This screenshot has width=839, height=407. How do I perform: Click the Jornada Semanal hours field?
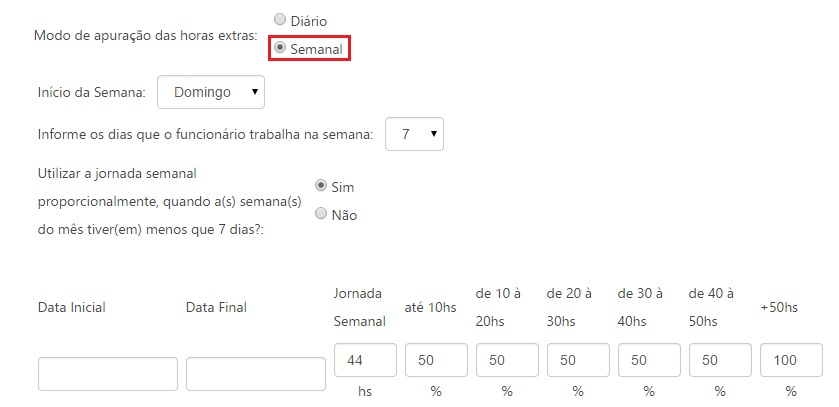(x=365, y=359)
